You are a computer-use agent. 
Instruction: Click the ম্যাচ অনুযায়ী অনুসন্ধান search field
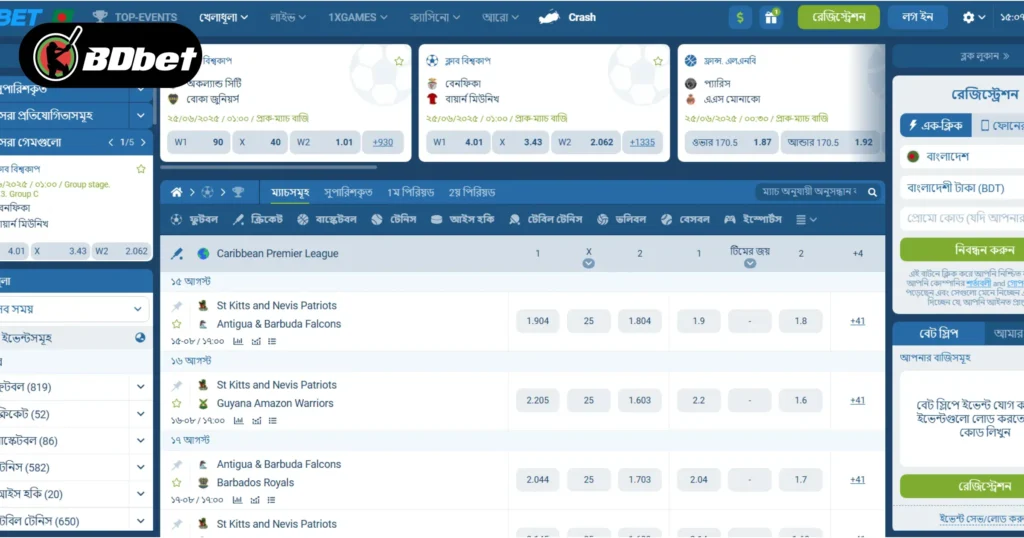810,192
